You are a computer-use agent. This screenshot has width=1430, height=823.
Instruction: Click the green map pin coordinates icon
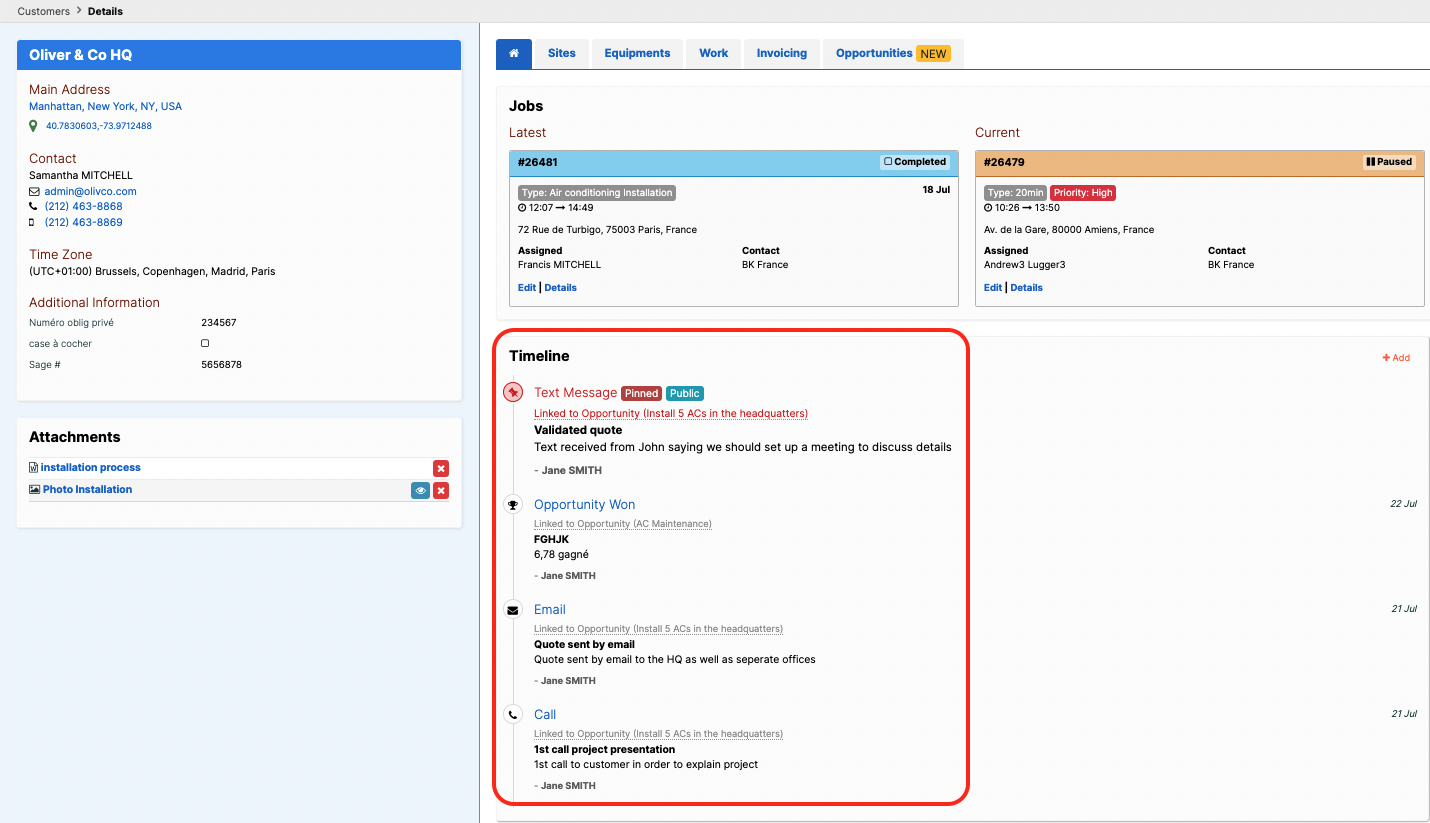pyautogui.click(x=34, y=126)
